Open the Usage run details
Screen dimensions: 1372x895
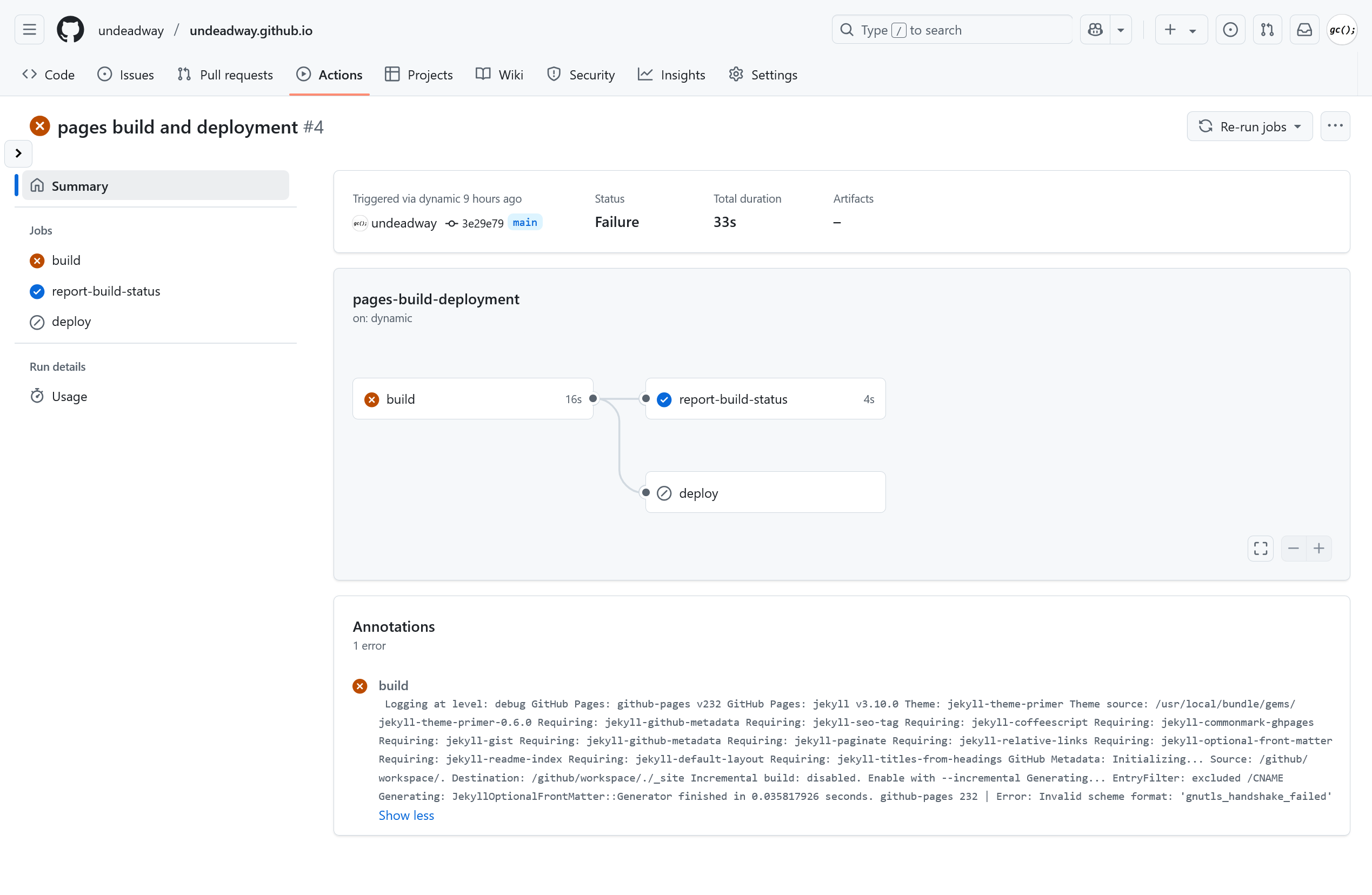(x=59, y=397)
